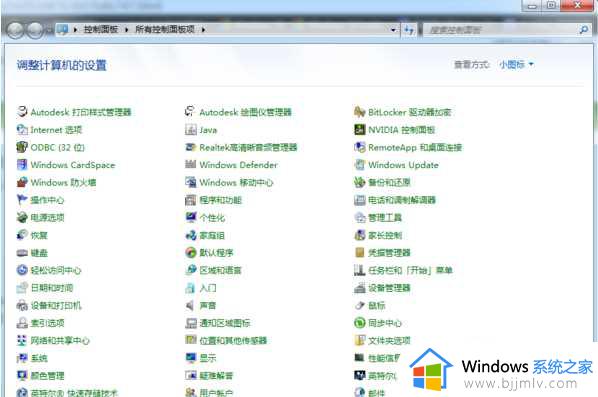Open Windows 防火墙 firewall icon

[22, 182]
